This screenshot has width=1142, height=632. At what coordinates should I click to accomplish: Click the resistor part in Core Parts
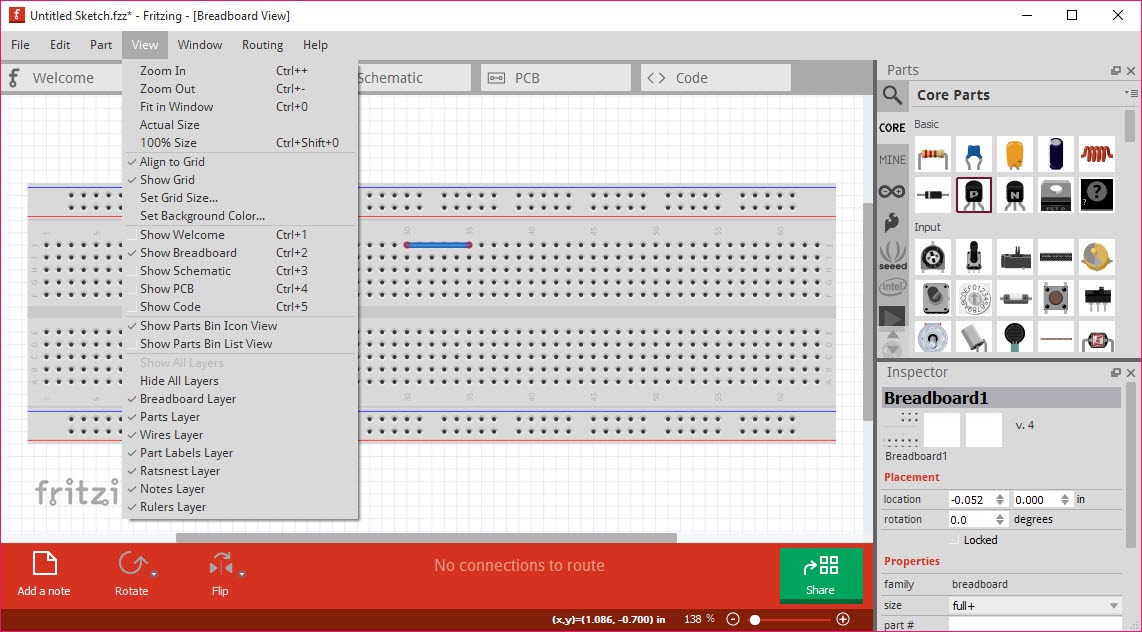(932, 155)
